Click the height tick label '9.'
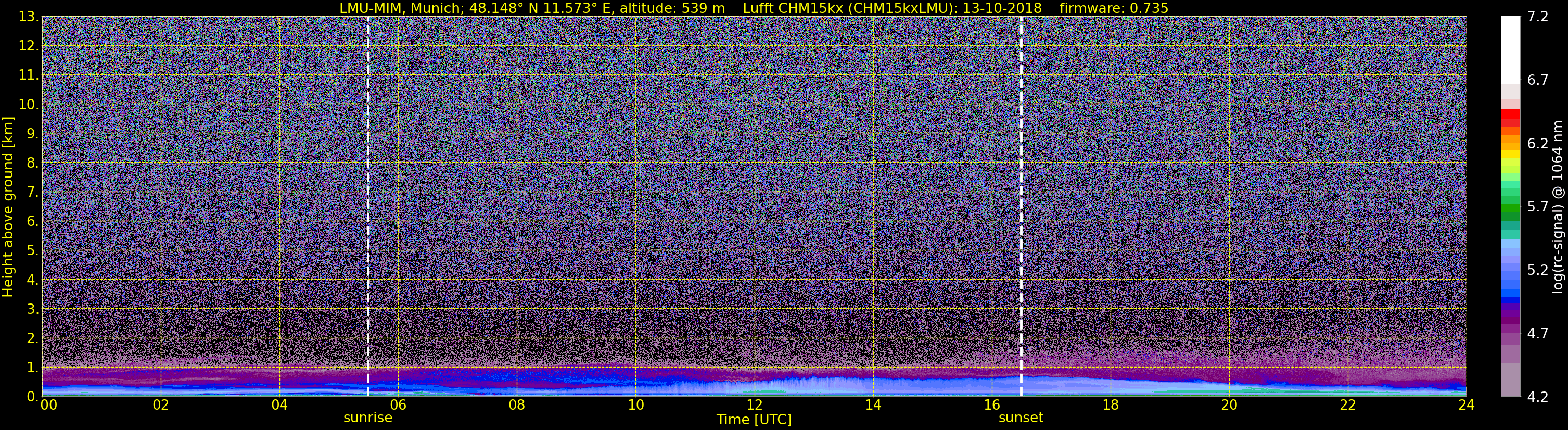 click(x=32, y=134)
